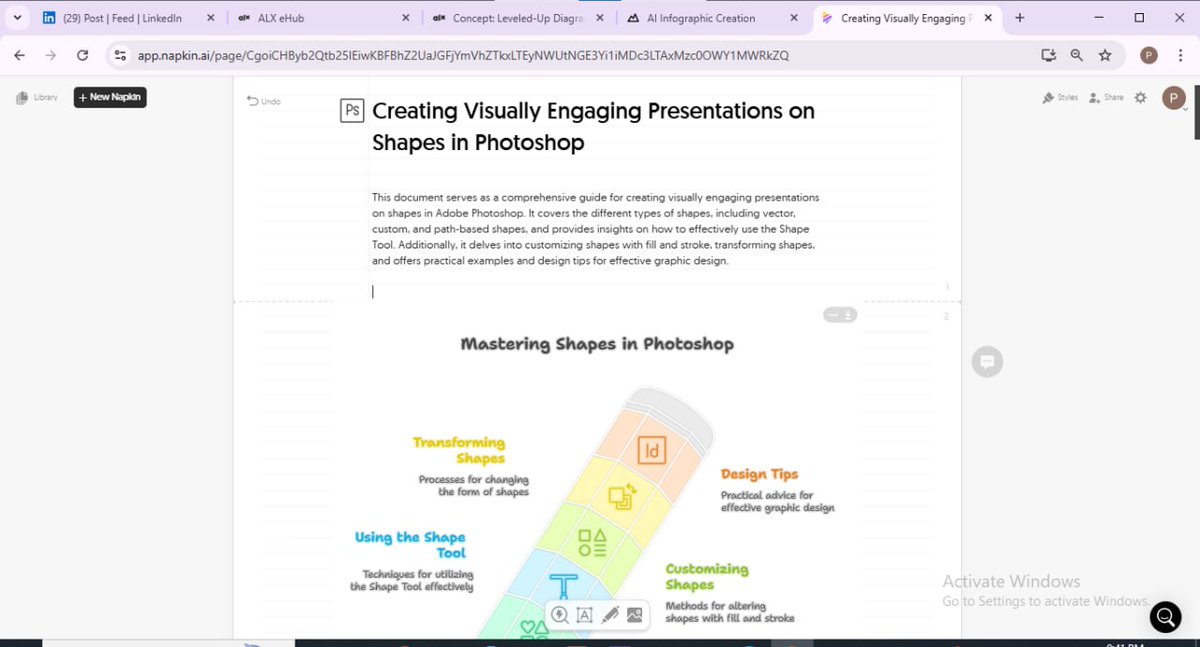
Task: Bookmark this page with the star
Action: 1105,56
